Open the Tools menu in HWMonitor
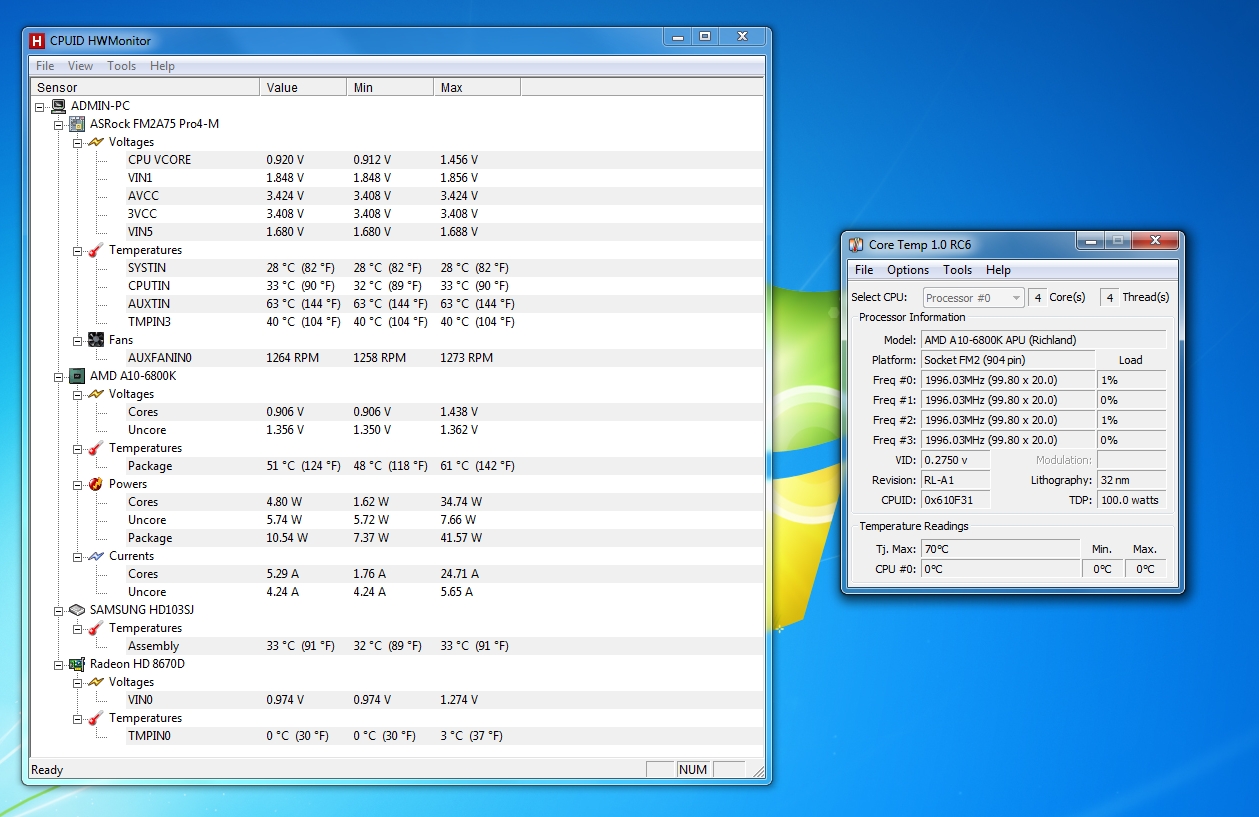Viewport: 1259px width, 817px height. pos(121,66)
